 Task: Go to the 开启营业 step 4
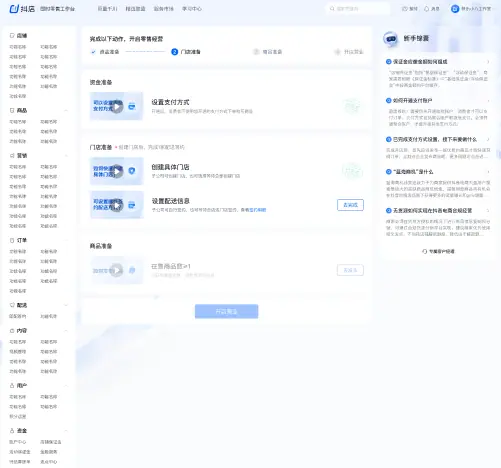point(349,52)
